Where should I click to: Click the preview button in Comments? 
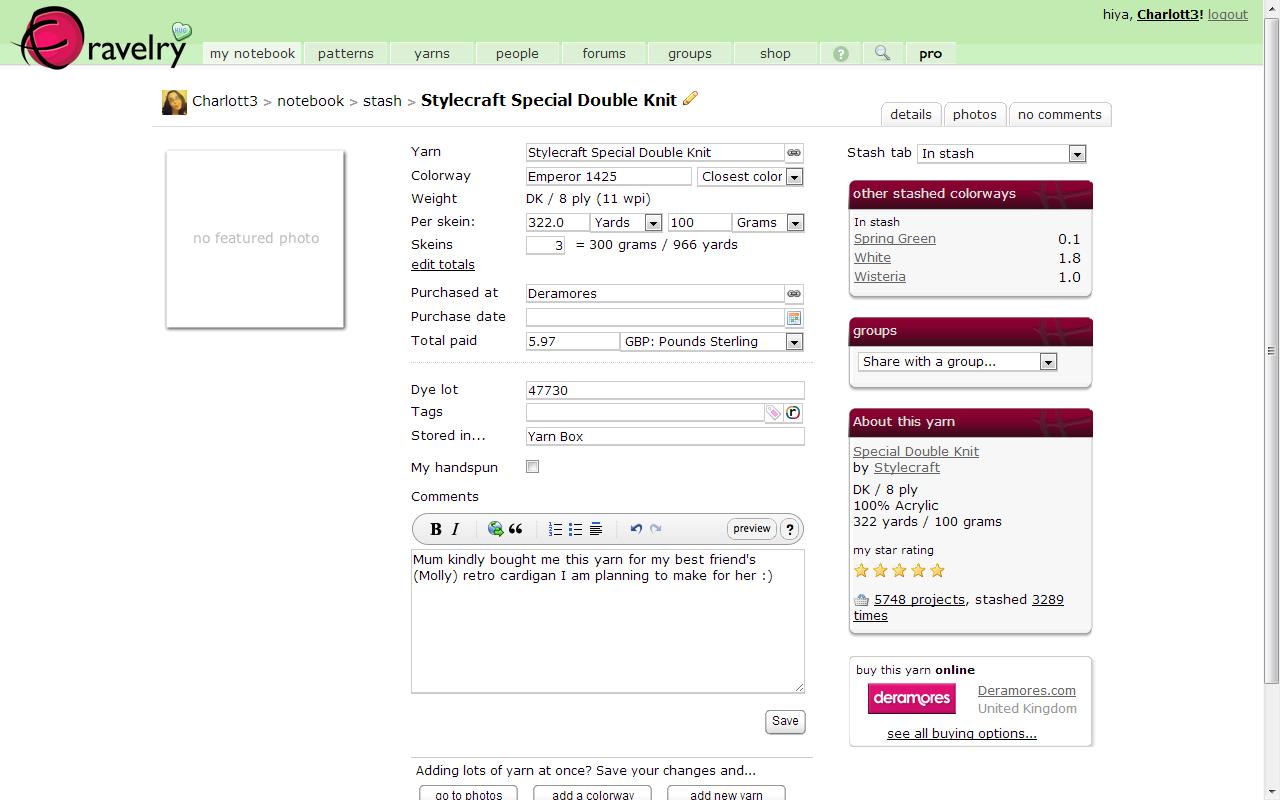752,529
